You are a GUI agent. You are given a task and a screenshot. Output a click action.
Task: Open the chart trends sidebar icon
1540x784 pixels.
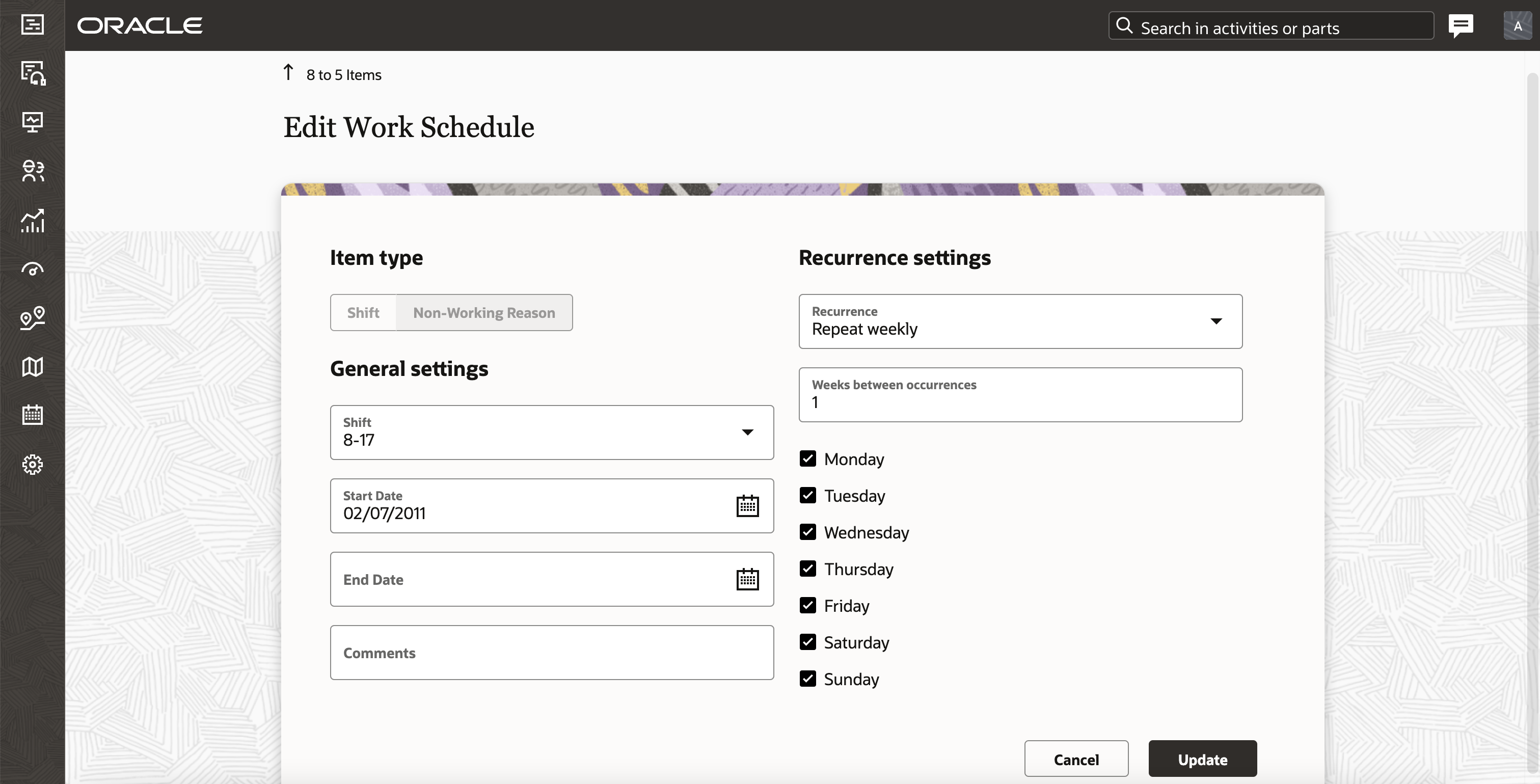point(32,221)
